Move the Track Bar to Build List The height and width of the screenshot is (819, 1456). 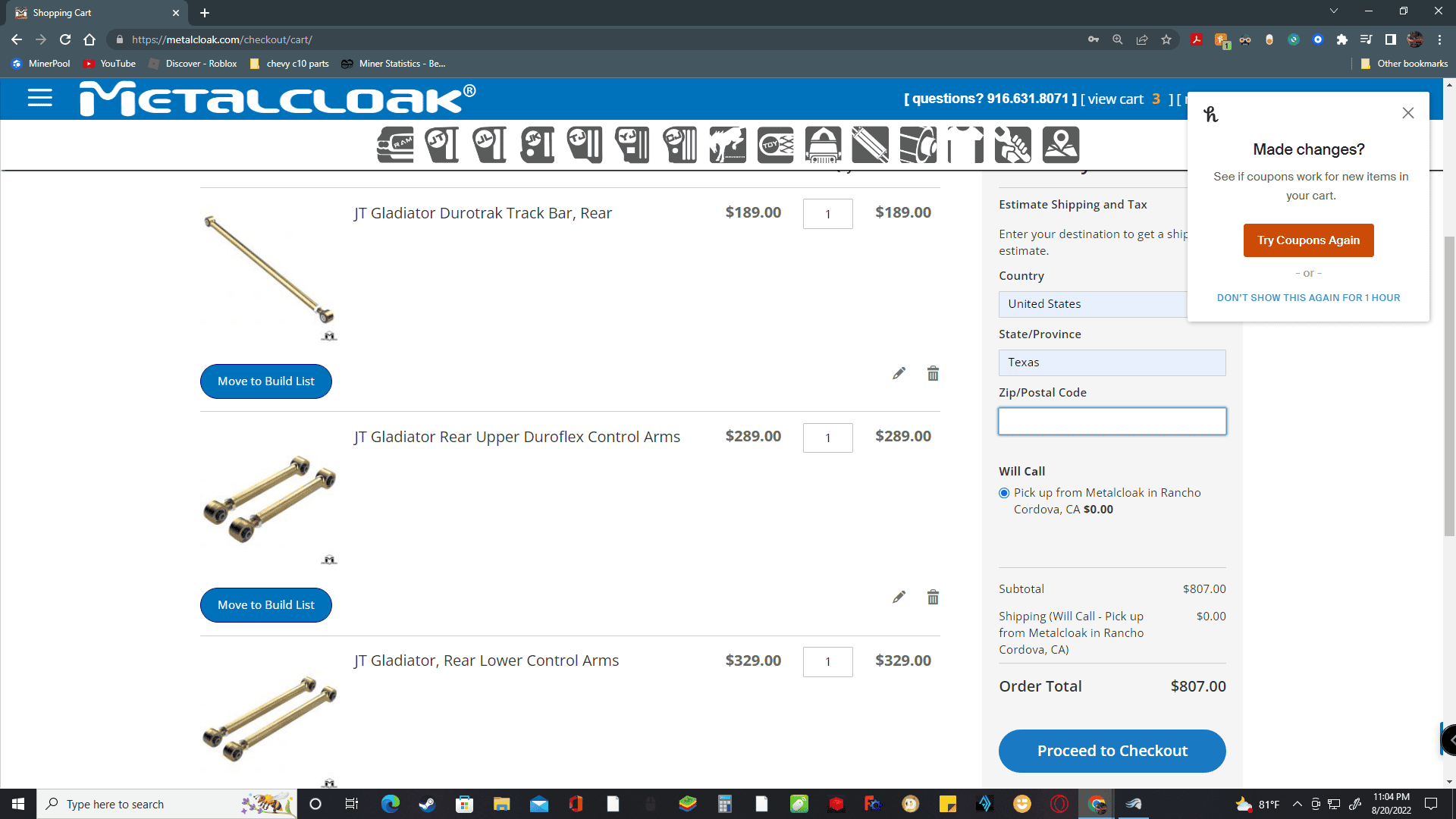pos(265,381)
